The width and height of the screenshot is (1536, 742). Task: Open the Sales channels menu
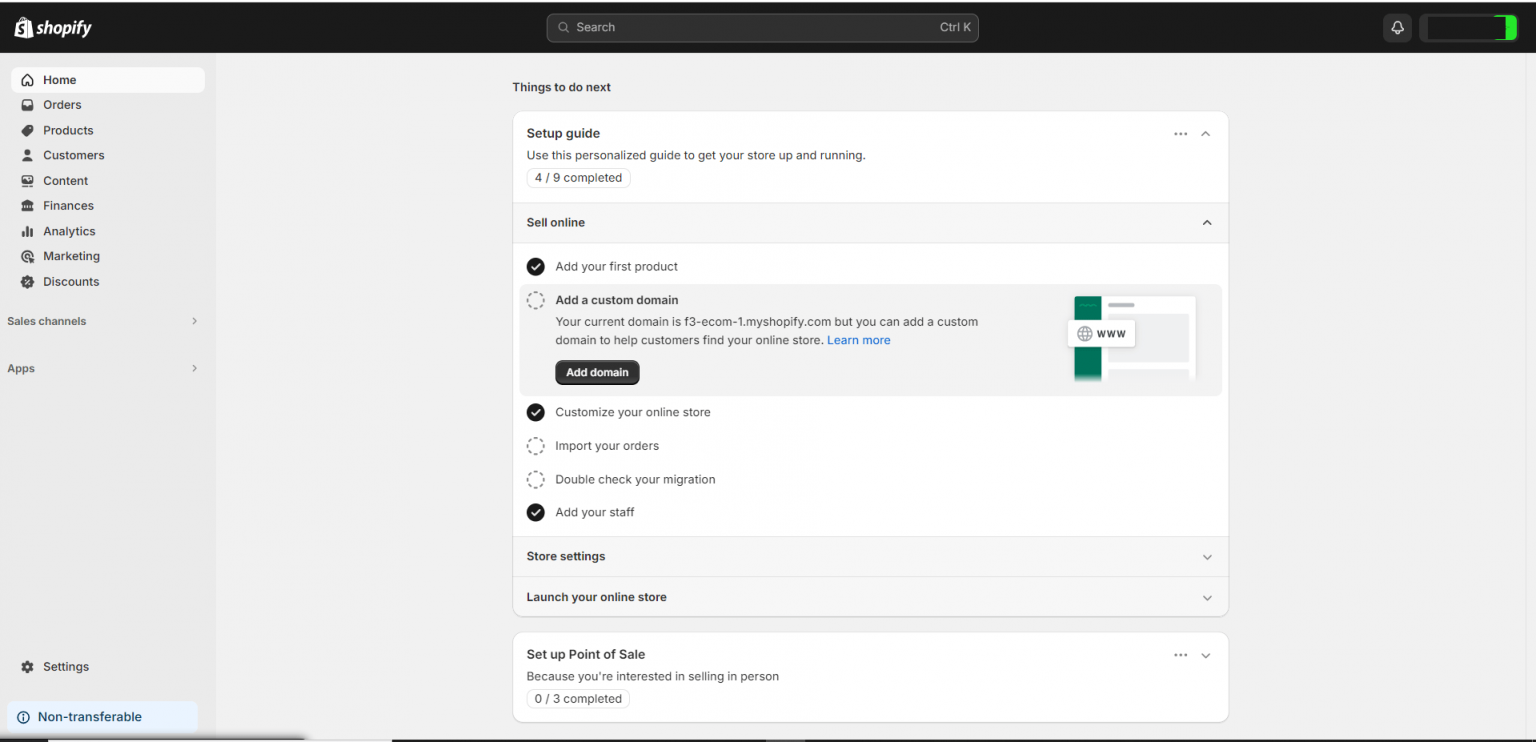[x=105, y=321]
